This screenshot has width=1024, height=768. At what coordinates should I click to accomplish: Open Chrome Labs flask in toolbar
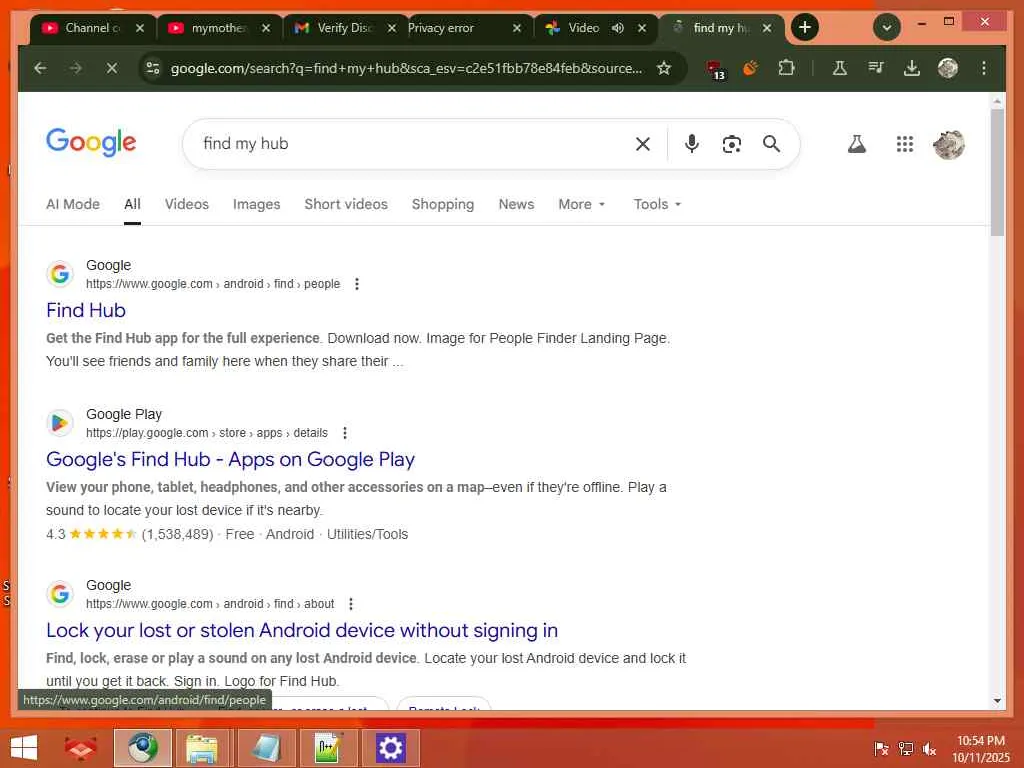click(840, 68)
